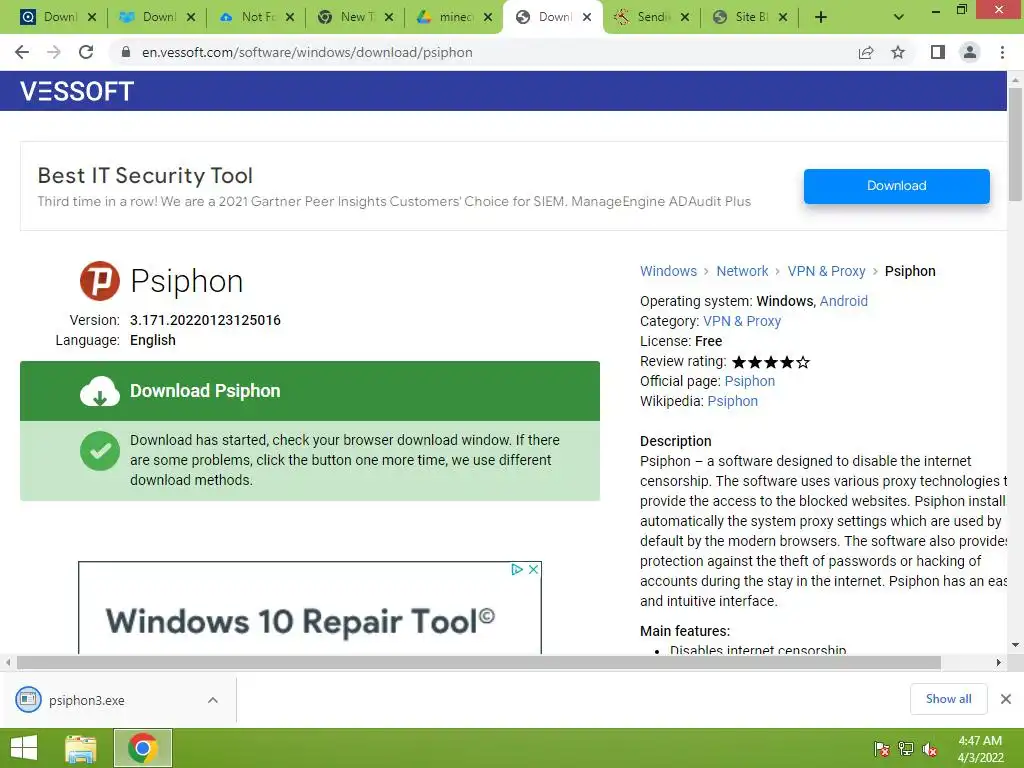Open the Network breadcrumb link

(742, 271)
